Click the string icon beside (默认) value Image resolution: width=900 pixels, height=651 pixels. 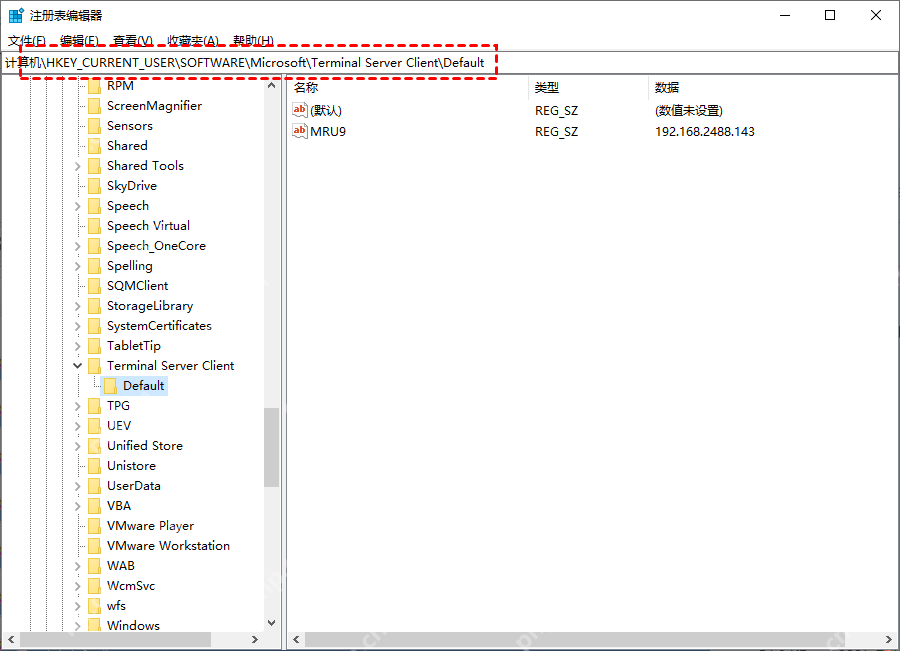pos(300,110)
